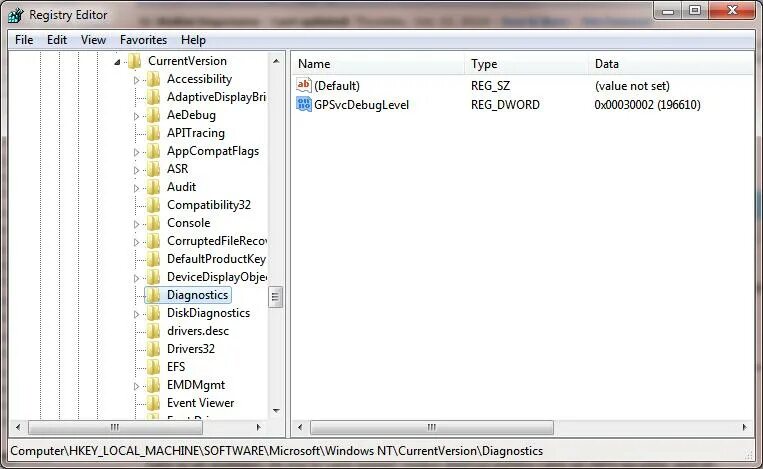Expand the AeDebug key
Image resolution: width=763 pixels, height=469 pixels.
136,116
